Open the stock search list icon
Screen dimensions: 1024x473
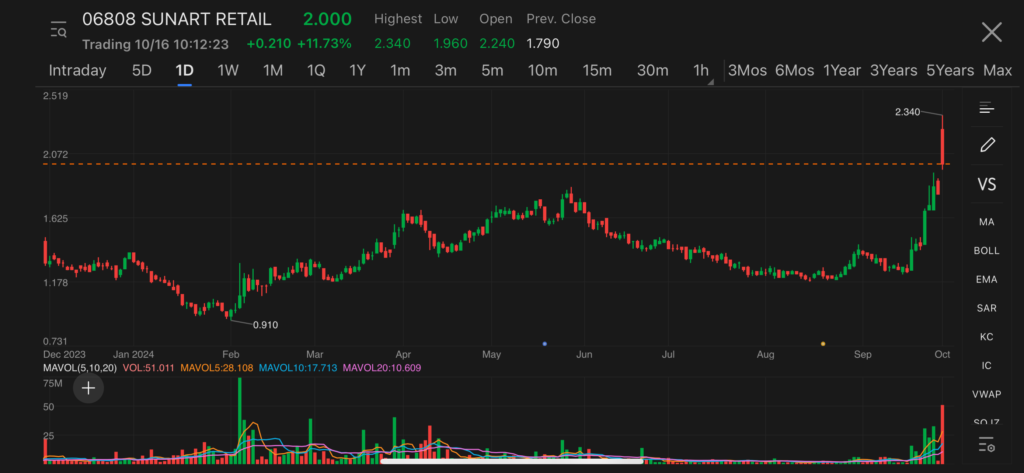click(x=58, y=31)
